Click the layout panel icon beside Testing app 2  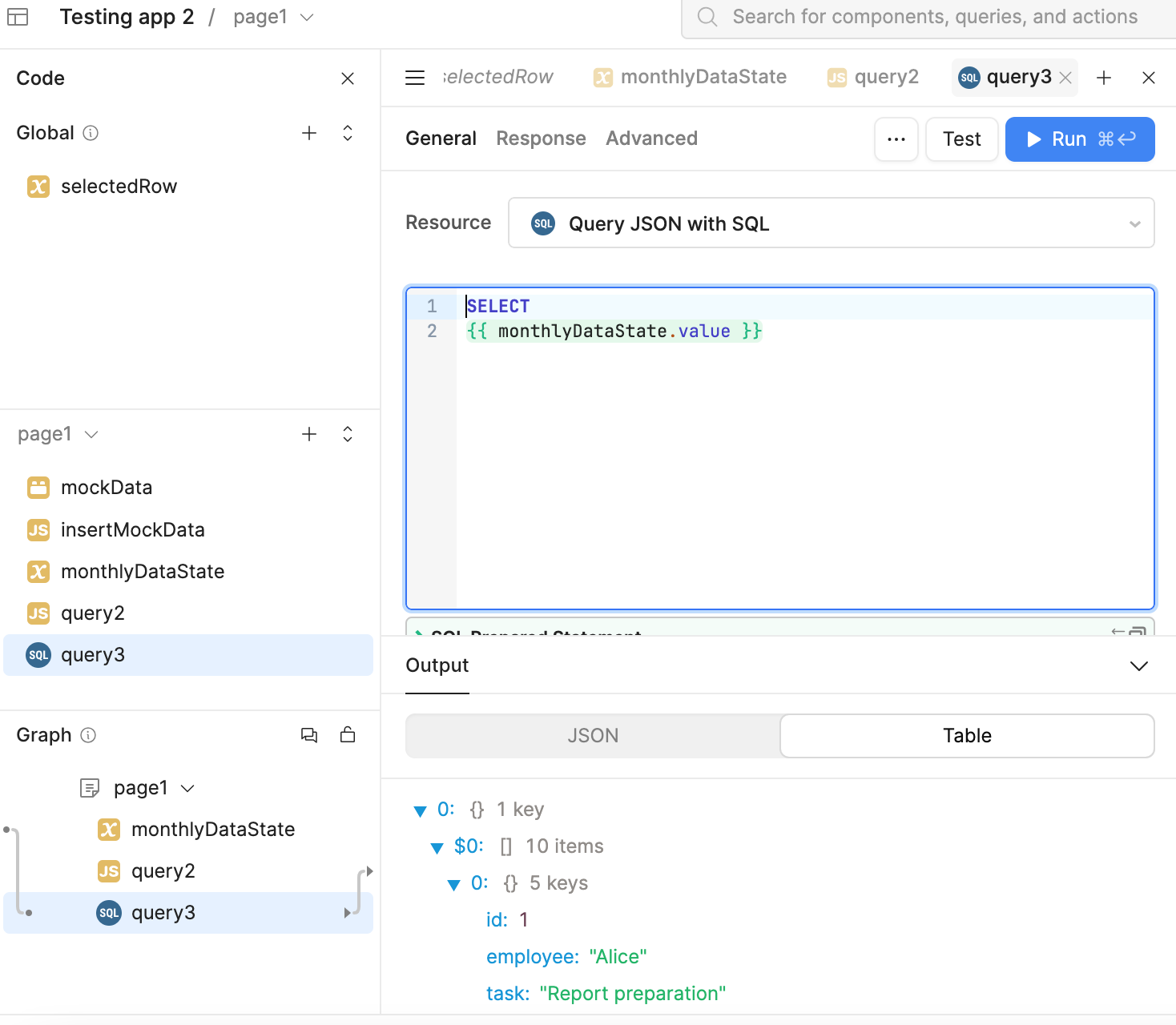click(18, 17)
